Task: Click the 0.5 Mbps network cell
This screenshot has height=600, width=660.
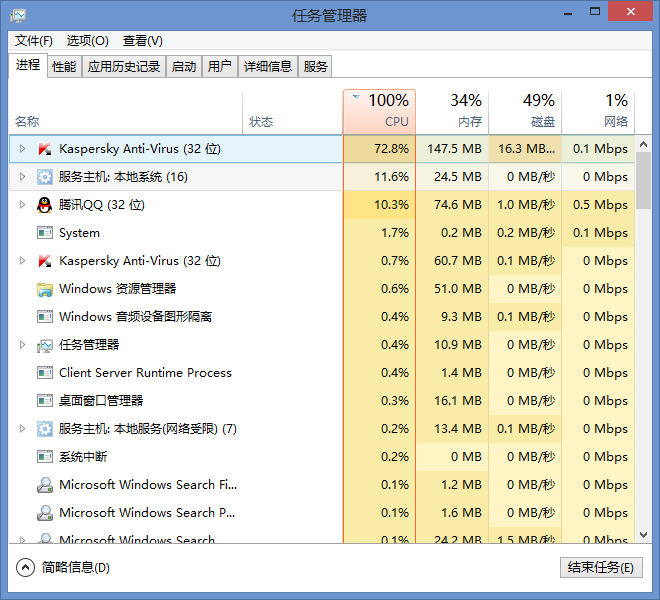Action: [598, 205]
